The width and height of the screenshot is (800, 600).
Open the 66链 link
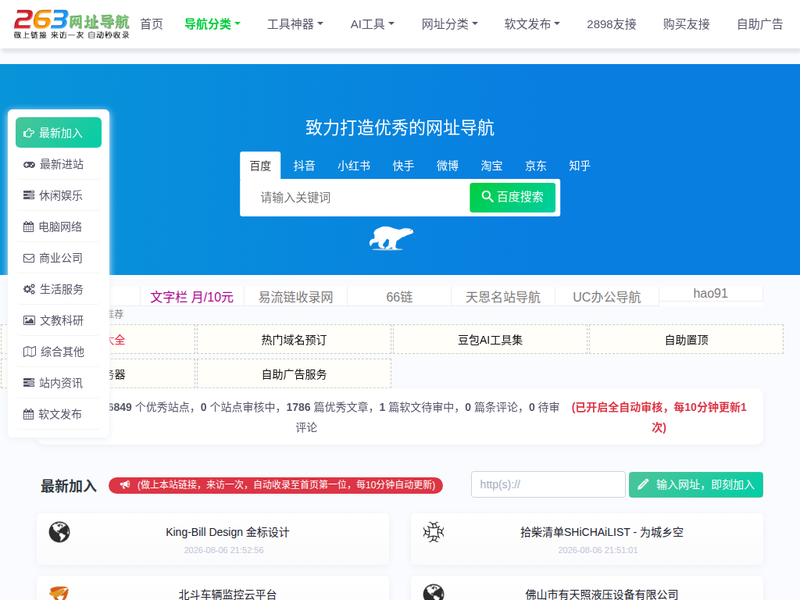(399, 297)
